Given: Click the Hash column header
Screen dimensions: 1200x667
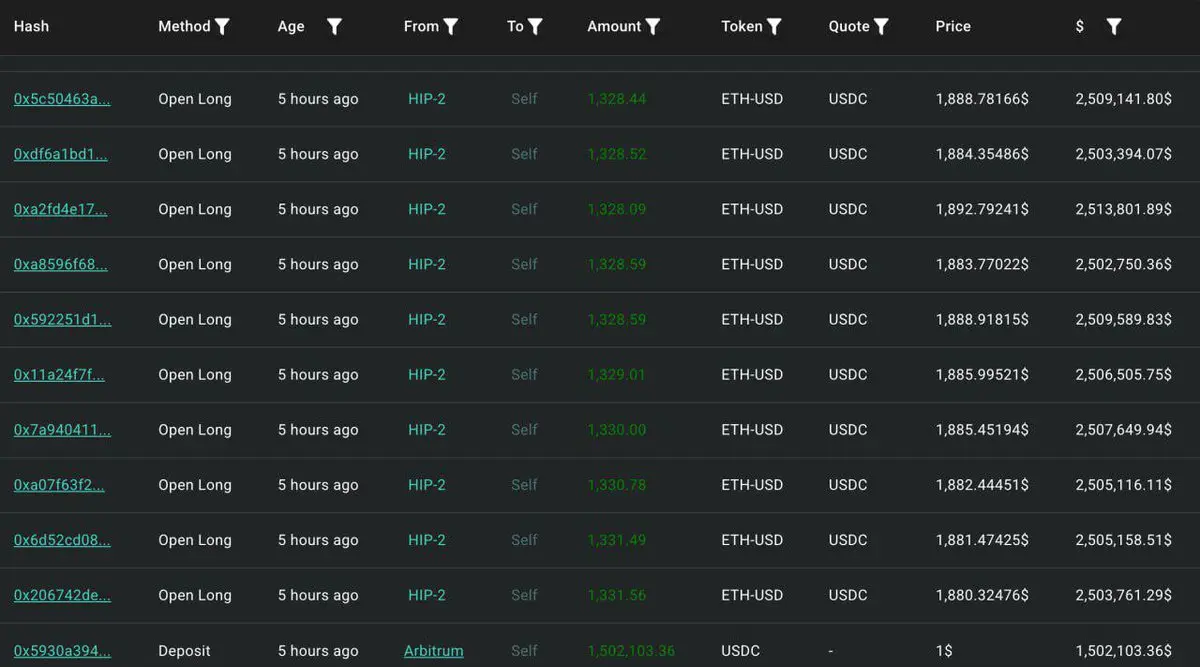Looking at the screenshot, I should tap(31, 26).
